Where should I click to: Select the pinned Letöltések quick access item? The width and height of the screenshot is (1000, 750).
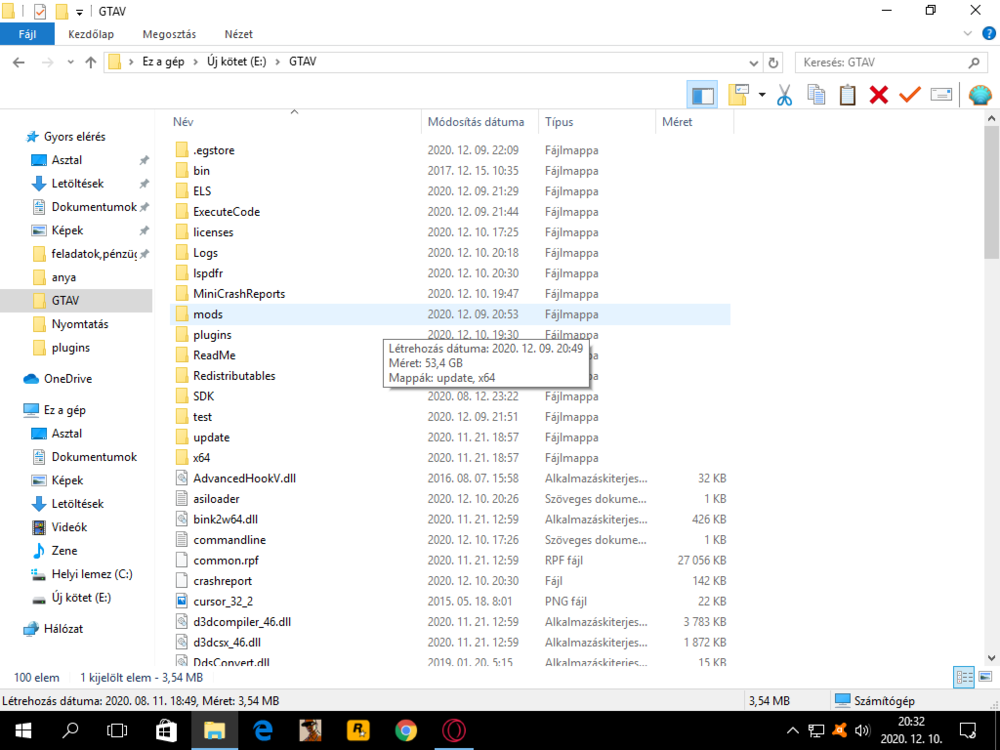(x=77, y=184)
